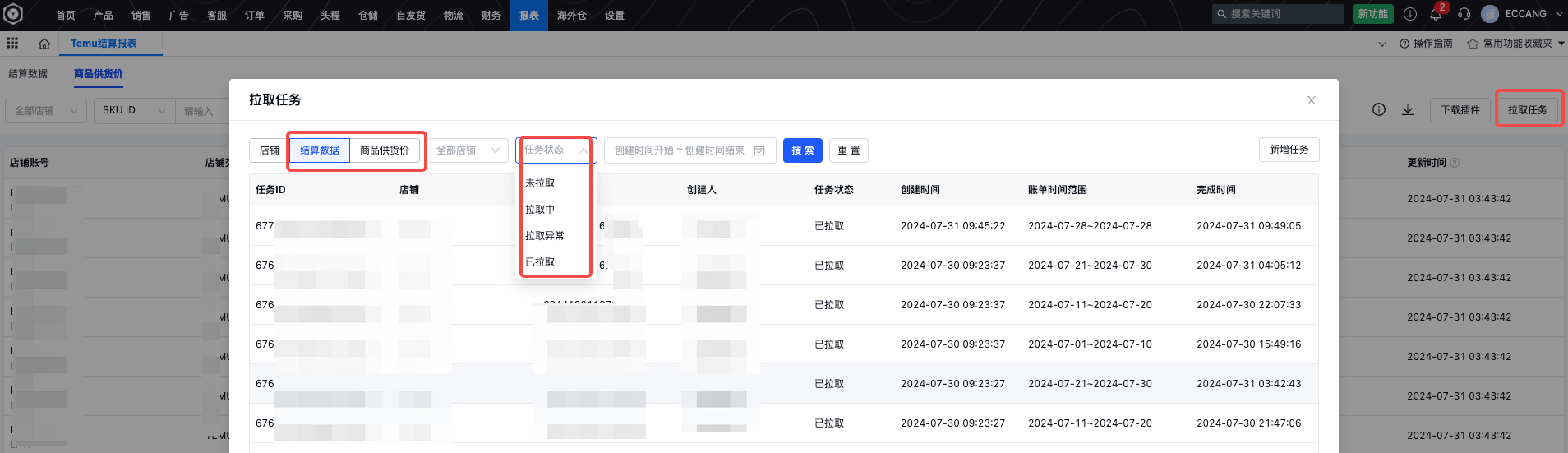Switch to the Temu结算报表 tab
The image size is (1568, 453).
[x=104, y=44]
